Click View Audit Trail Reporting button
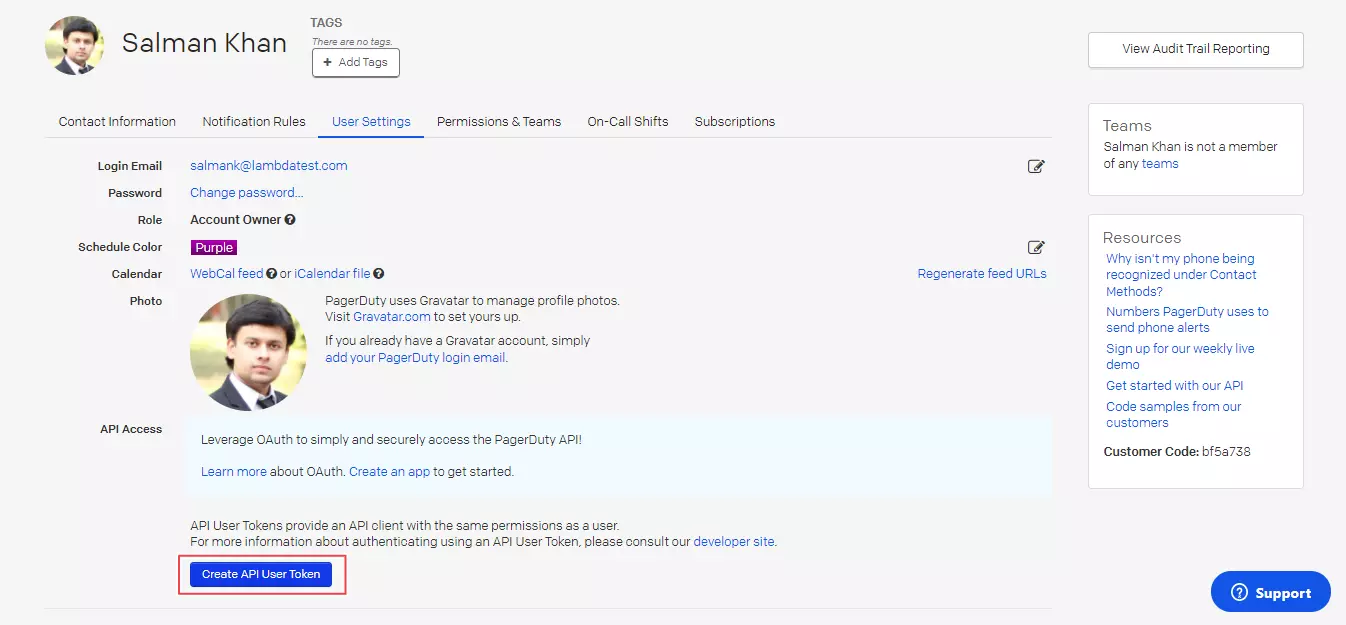Screen dimensions: 1346x625 pyautogui.click(x=1195, y=49)
